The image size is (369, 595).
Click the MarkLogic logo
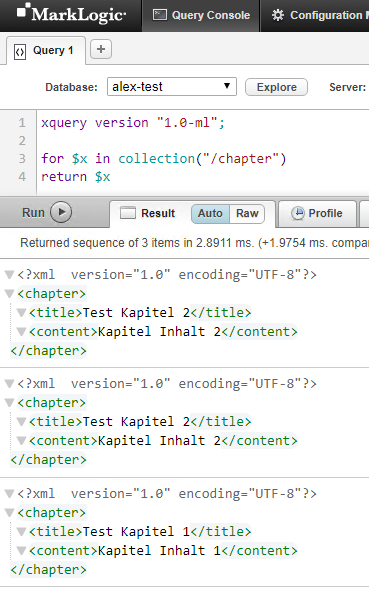click(71, 14)
